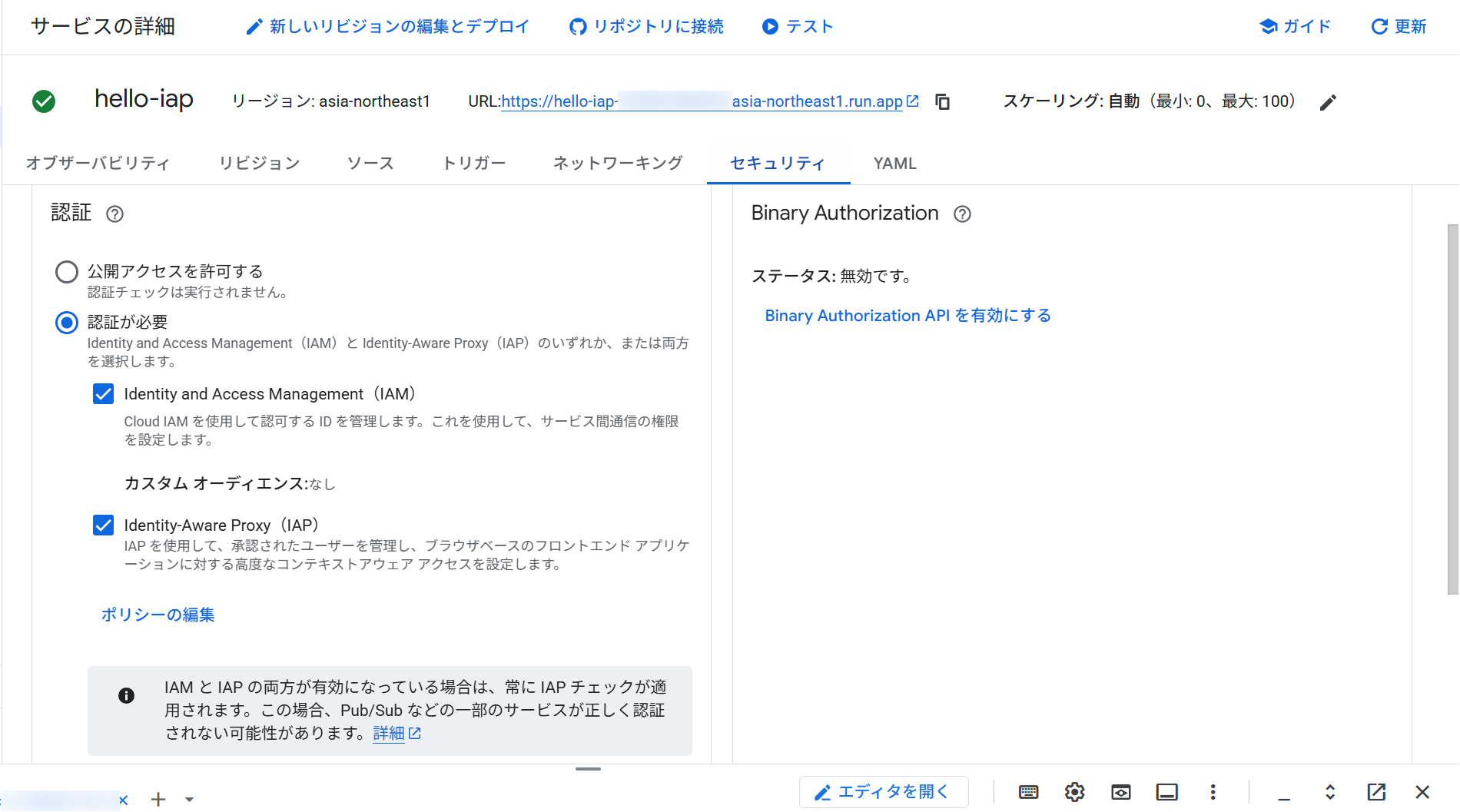Switch to the YAML tab
Image resolution: width=1460 pixels, height=812 pixels.
(x=894, y=163)
